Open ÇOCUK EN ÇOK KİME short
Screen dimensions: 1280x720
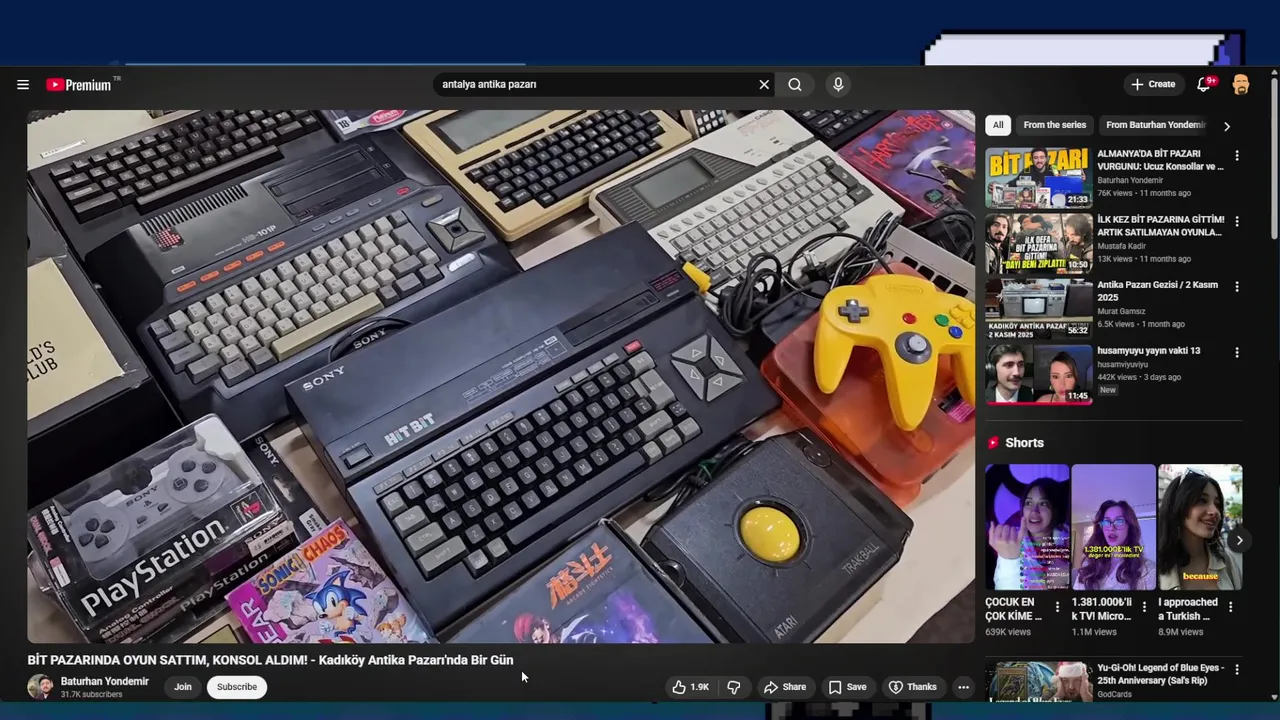(x=1027, y=527)
